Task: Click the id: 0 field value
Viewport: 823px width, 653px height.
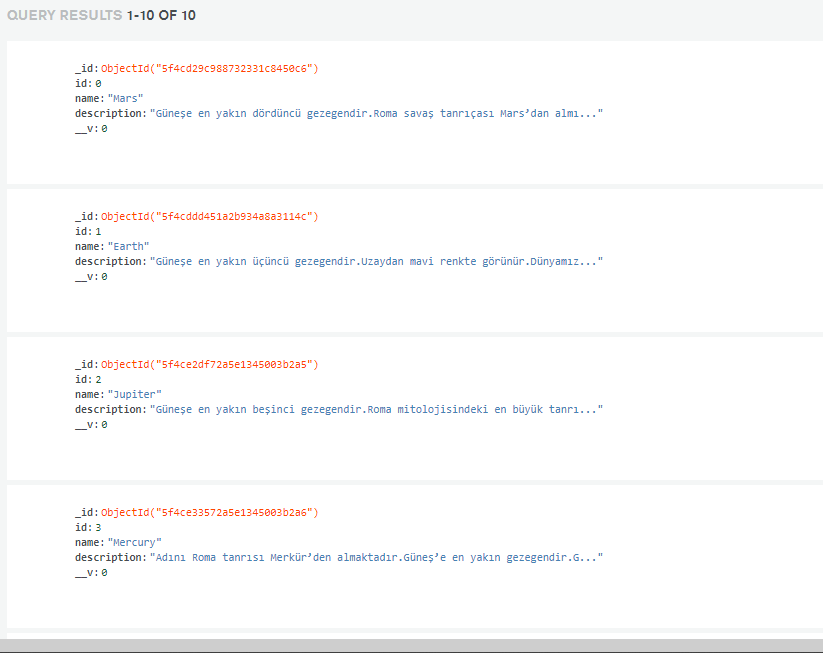Action: [98, 83]
